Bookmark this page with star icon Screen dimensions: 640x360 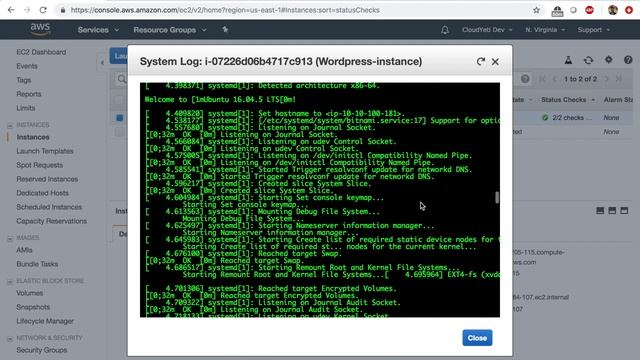(x=536, y=10)
